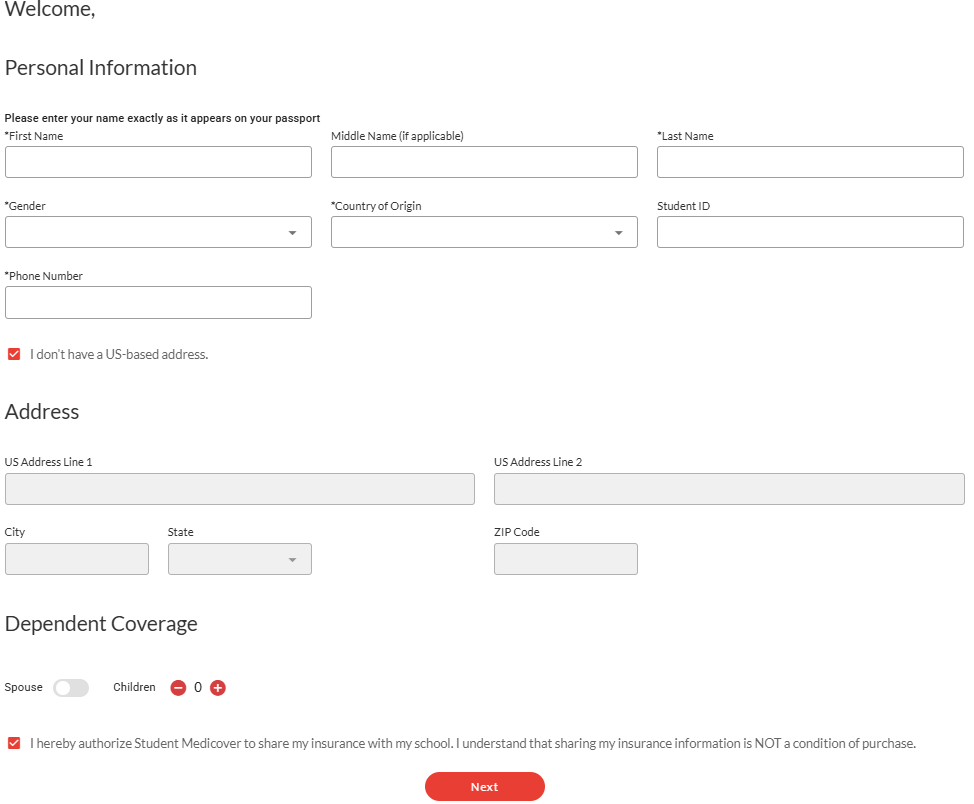Screen dimensions: 974x804
Task: Open the Gender dropdown
Action: (x=158, y=232)
